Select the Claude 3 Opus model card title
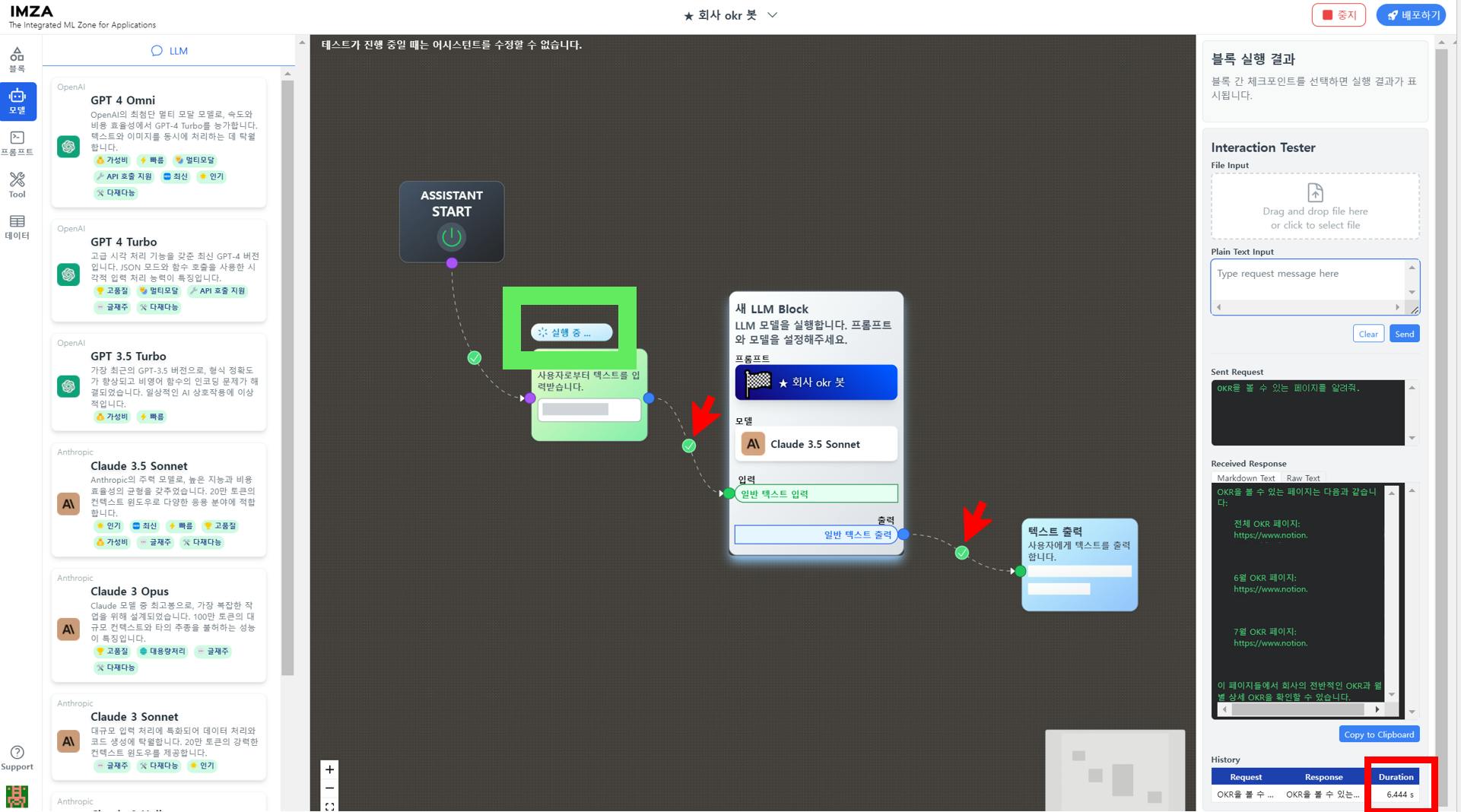 click(129, 591)
